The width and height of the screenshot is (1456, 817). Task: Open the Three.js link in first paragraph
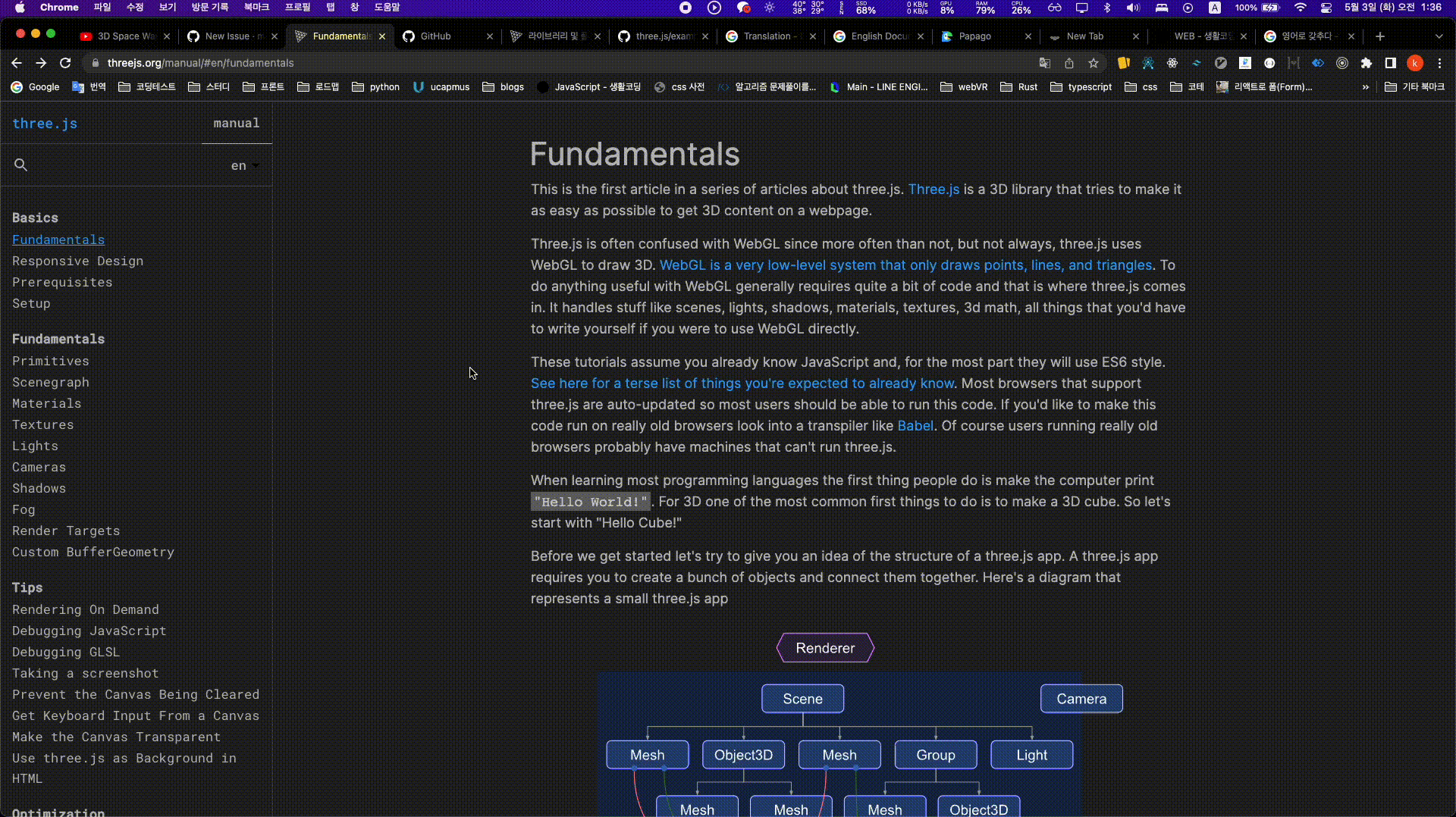coord(934,189)
